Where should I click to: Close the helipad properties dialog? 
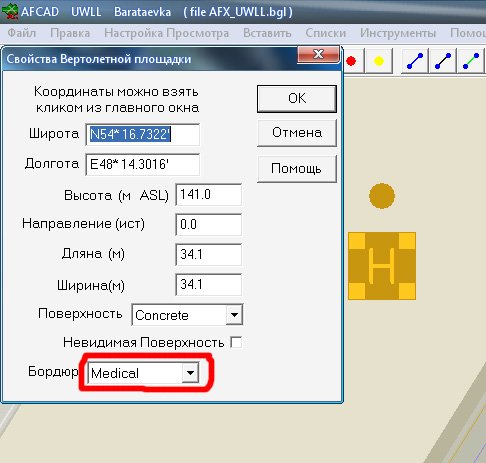[318, 54]
